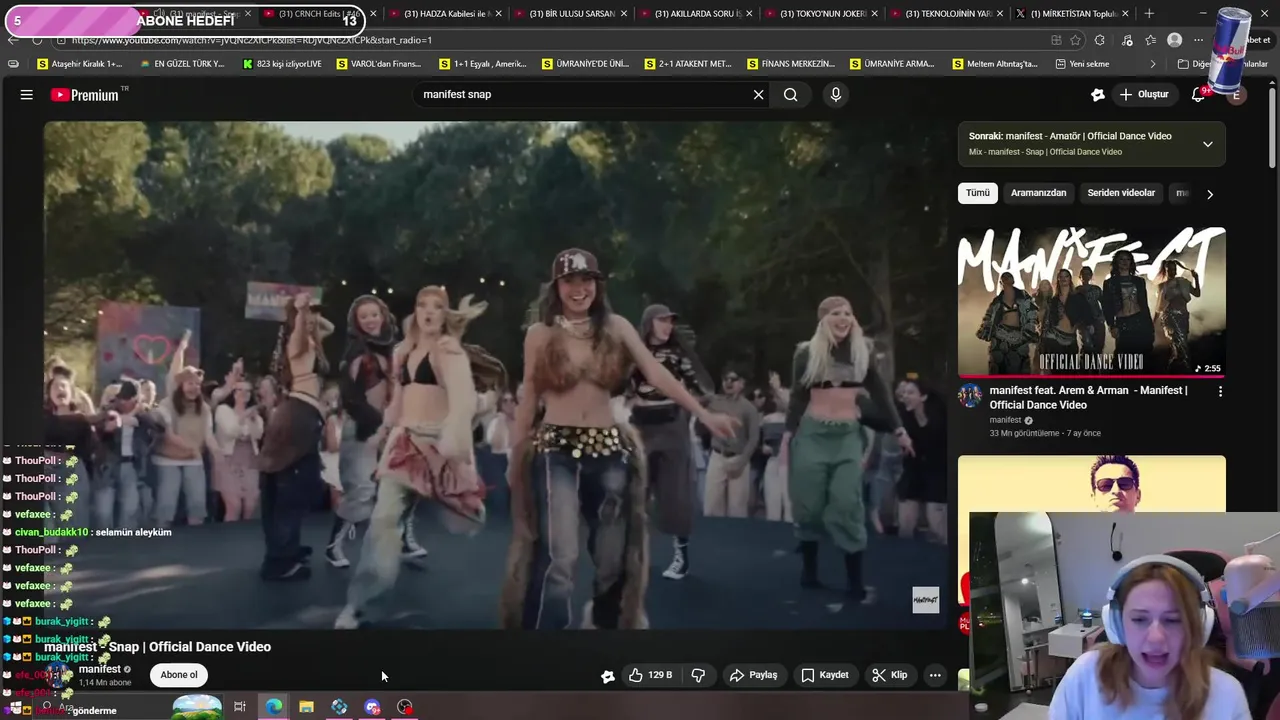The width and height of the screenshot is (1280, 720).
Task: Open the browser profile avatar icon
Action: tap(1175, 40)
